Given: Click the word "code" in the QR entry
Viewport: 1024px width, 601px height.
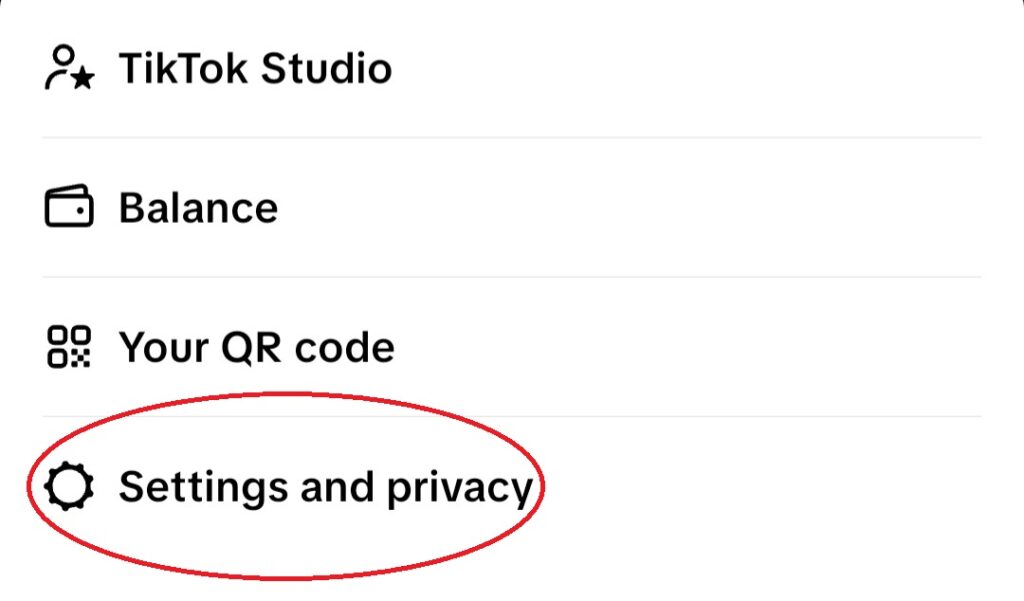Looking at the screenshot, I should point(345,348).
